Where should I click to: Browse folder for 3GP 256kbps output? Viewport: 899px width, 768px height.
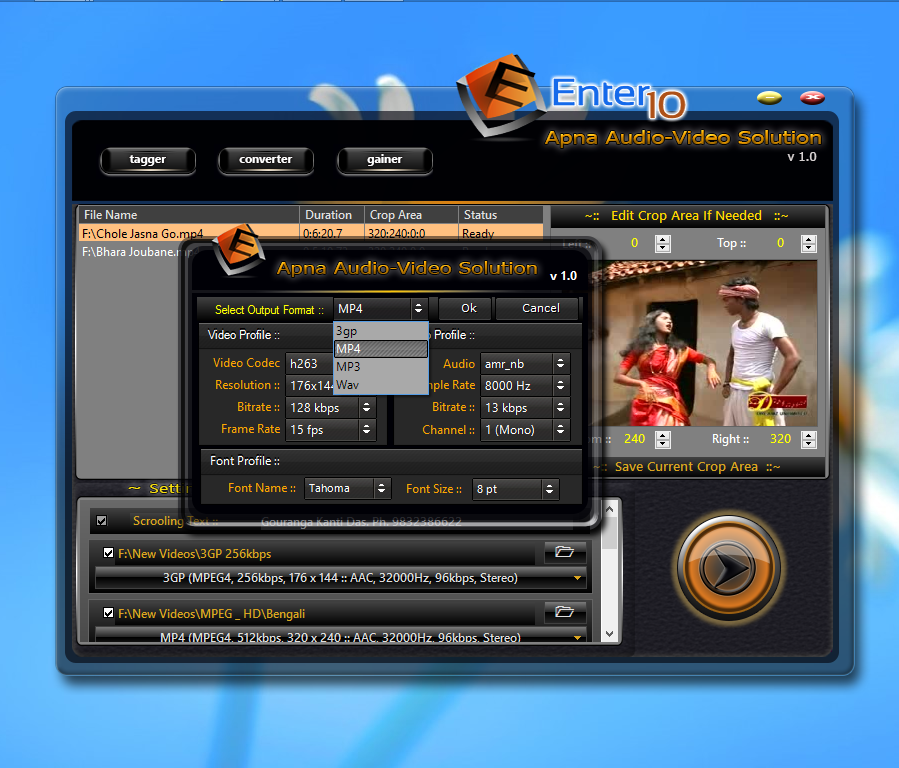(x=565, y=552)
